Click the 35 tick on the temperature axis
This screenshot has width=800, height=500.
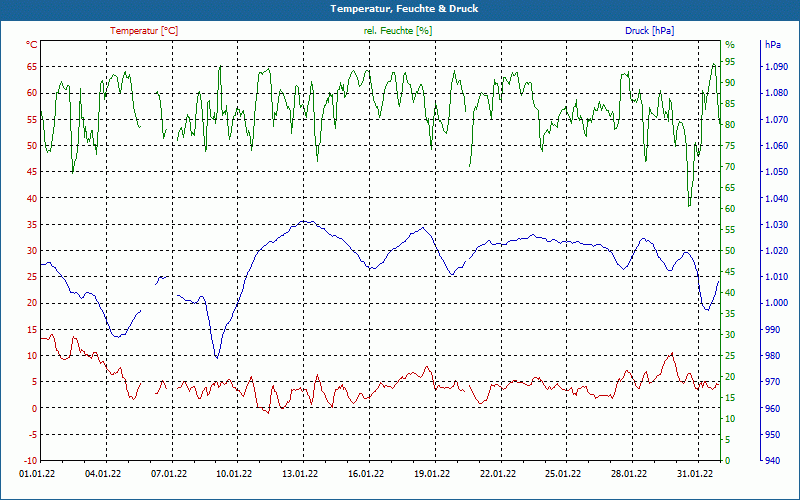pyautogui.click(x=32, y=224)
